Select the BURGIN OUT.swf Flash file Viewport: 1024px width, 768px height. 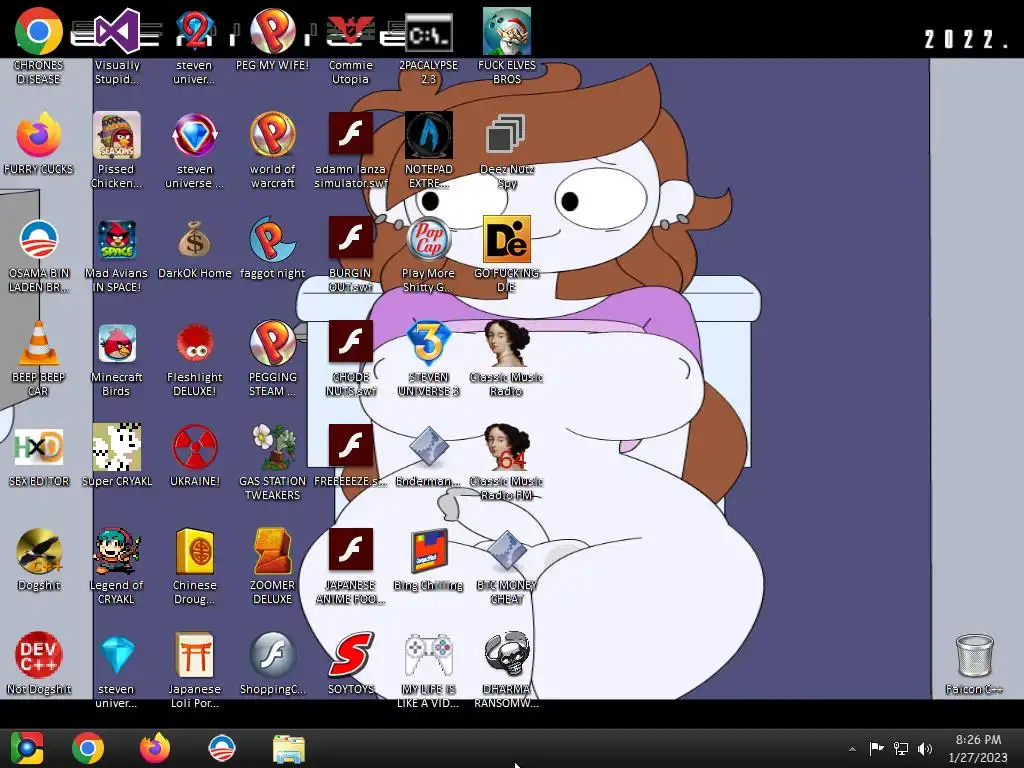pyautogui.click(x=351, y=240)
